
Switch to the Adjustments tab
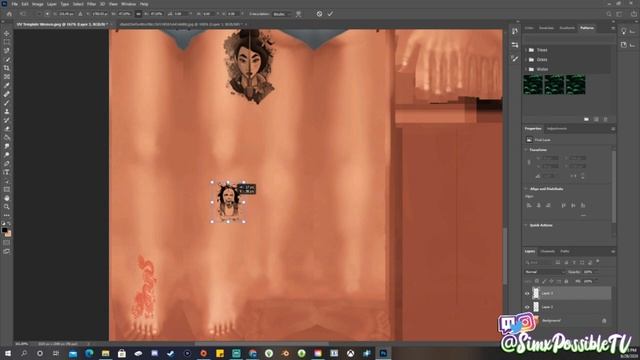point(557,129)
